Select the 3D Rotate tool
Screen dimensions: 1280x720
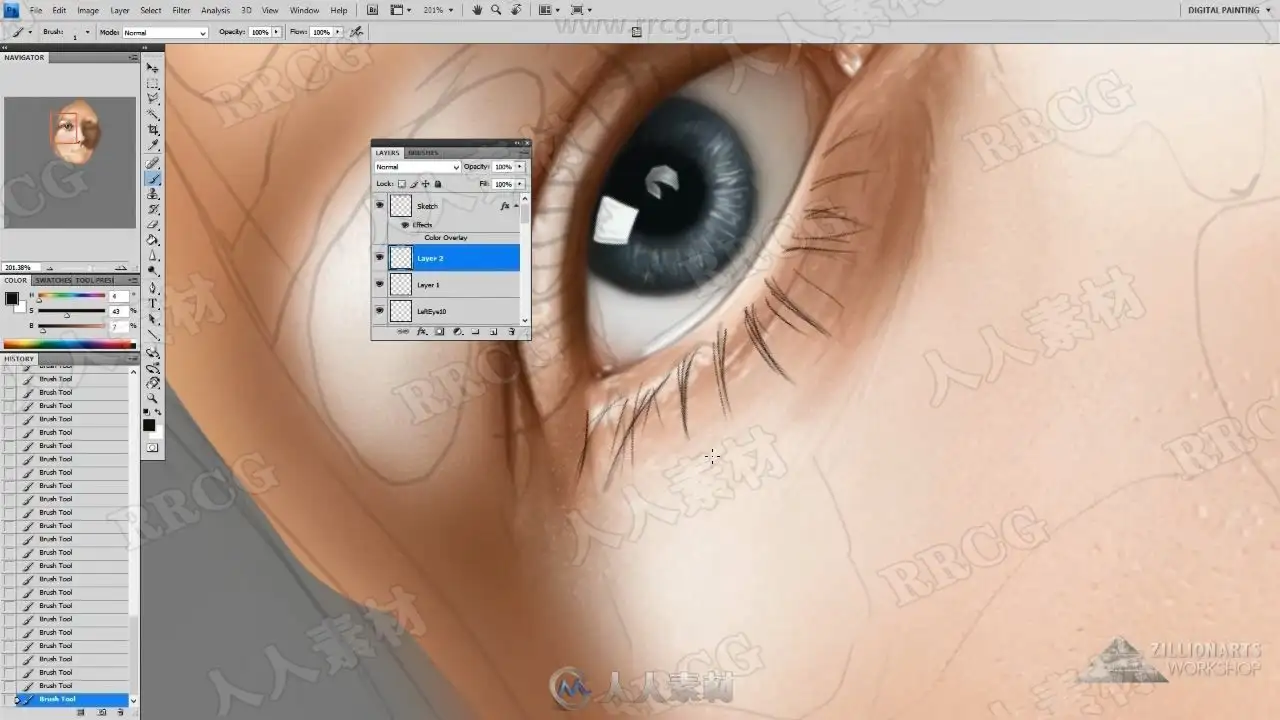pyautogui.click(x=153, y=352)
